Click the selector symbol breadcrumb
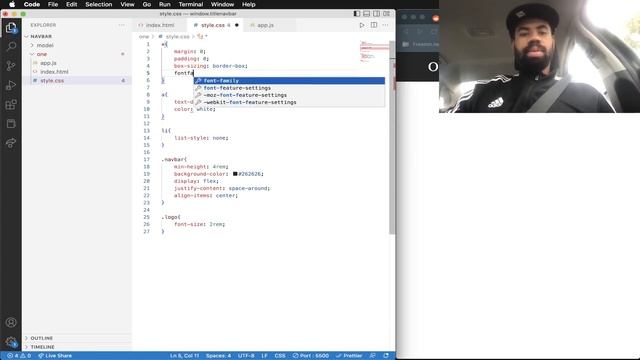 point(202,36)
